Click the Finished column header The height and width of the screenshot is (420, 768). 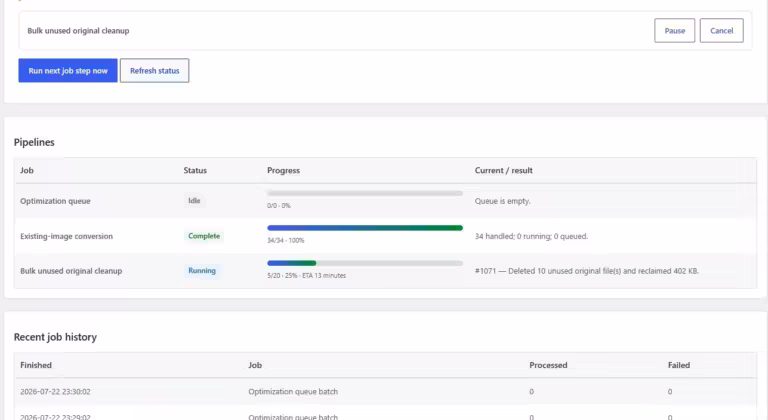tap(36, 365)
